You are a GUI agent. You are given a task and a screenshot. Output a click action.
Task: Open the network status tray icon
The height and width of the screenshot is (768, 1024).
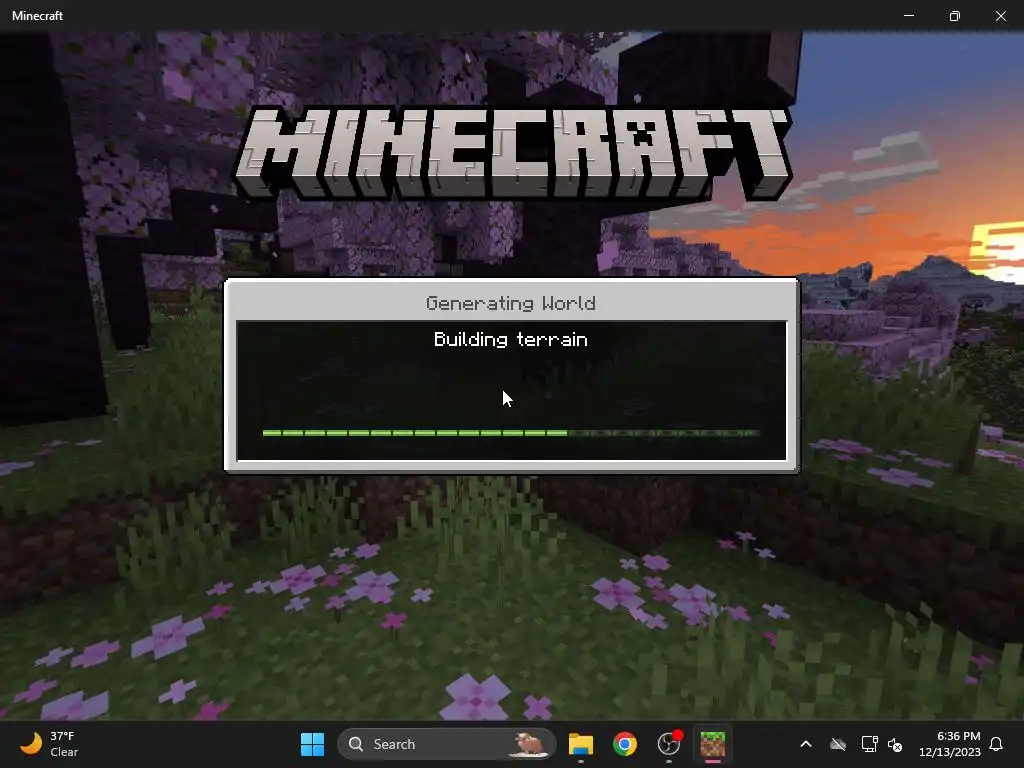point(869,744)
